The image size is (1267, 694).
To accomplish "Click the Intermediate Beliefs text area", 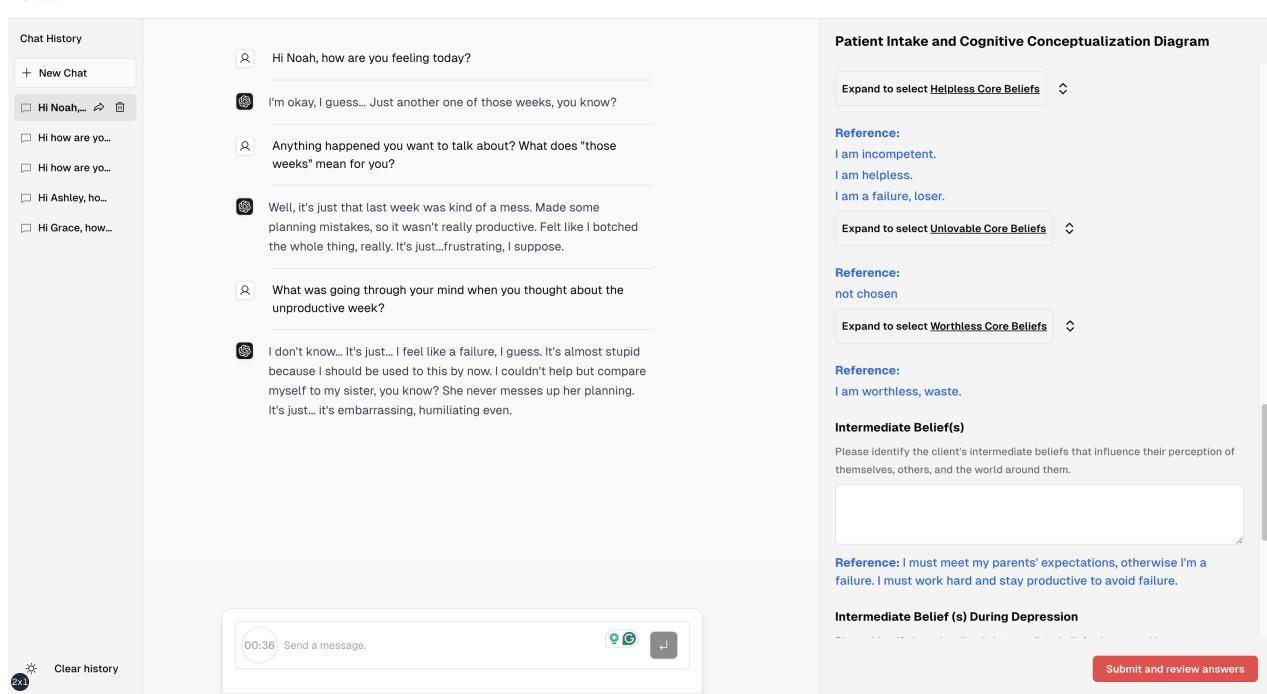I will [x=1036, y=513].
